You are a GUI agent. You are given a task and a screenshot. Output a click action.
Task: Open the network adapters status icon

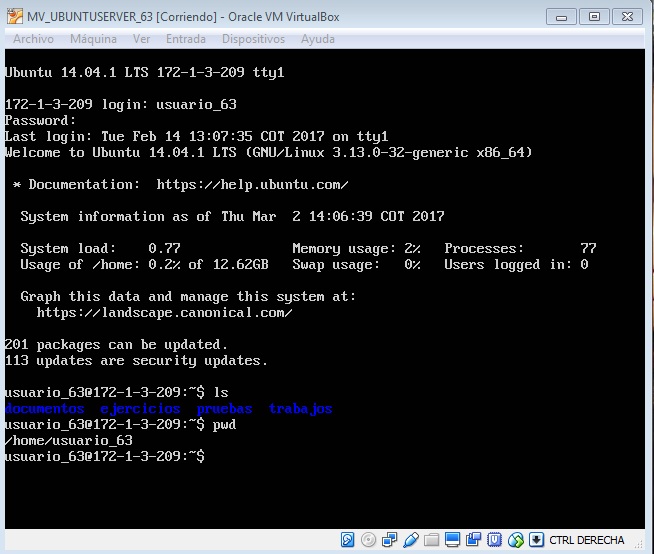point(389,540)
